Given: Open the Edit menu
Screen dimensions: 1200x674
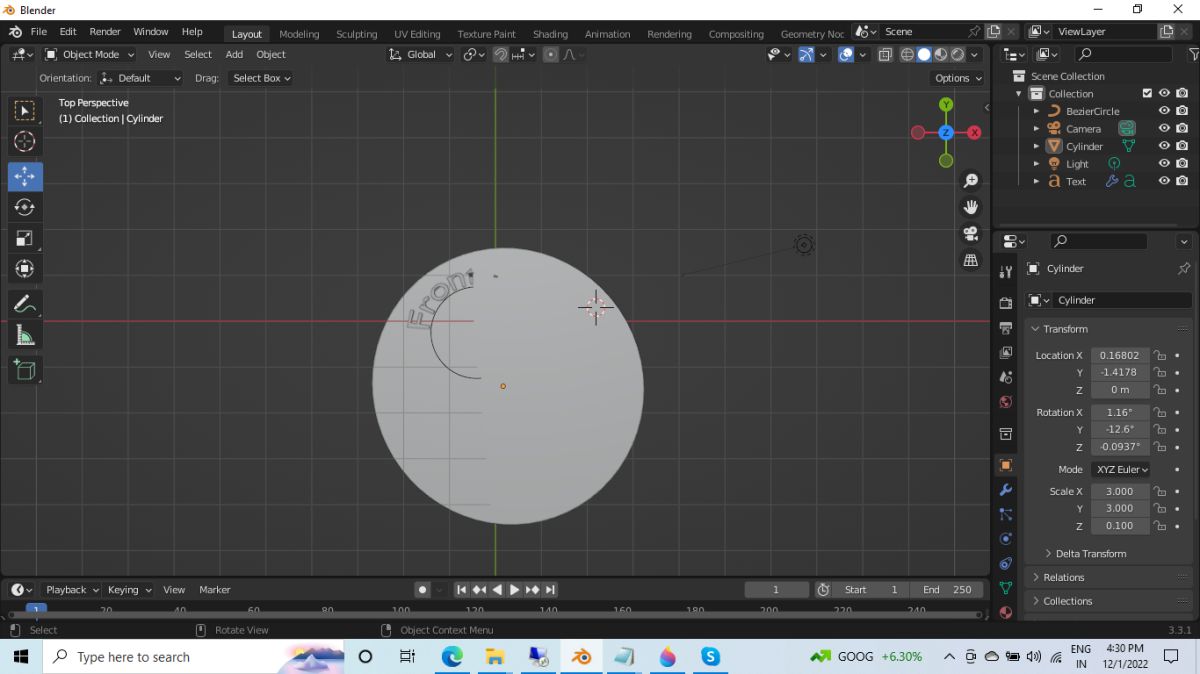Looking at the screenshot, I should [x=68, y=32].
